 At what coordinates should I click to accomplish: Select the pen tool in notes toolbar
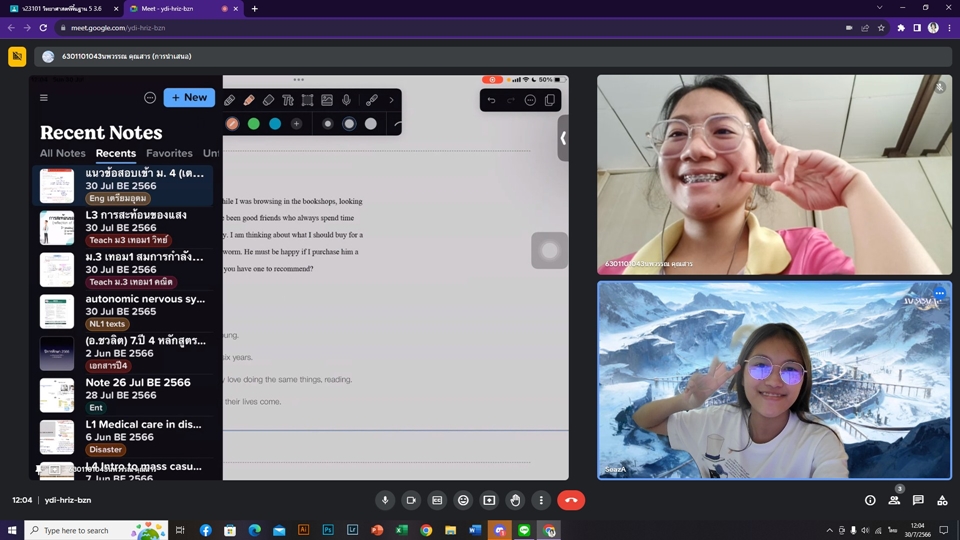pyautogui.click(x=230, y=100)
